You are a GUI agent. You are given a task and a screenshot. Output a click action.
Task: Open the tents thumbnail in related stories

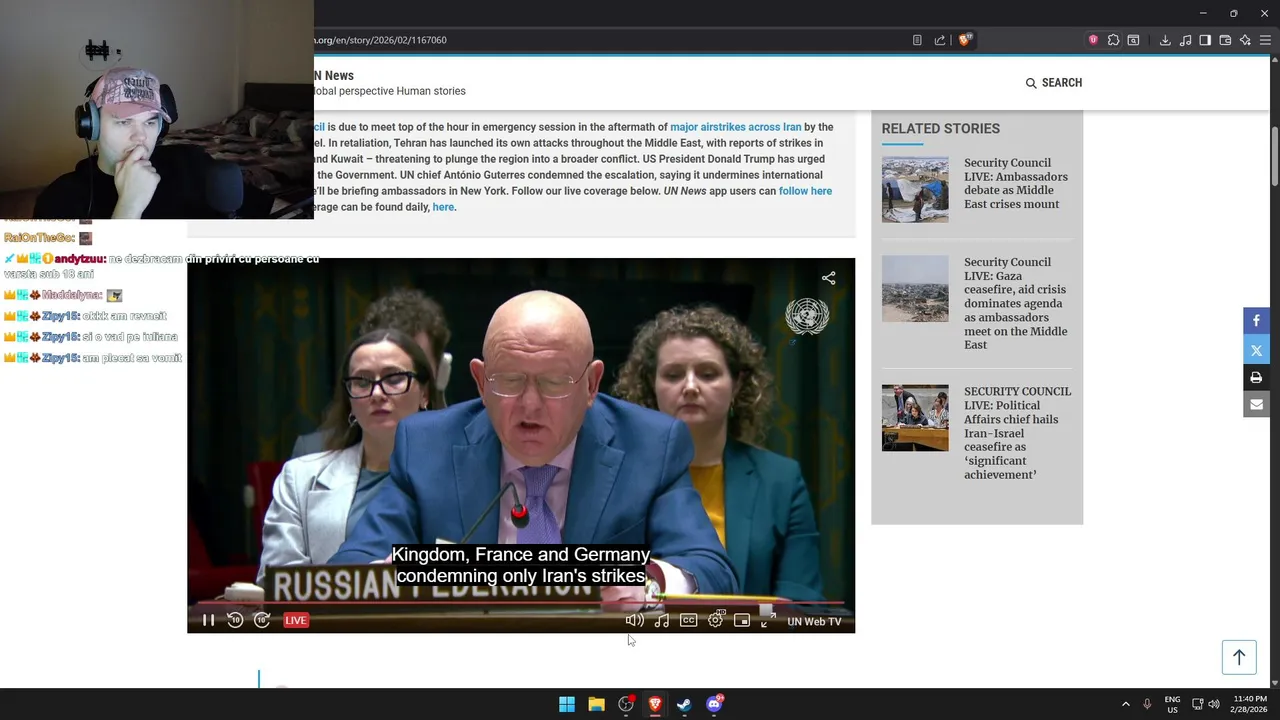915,189
